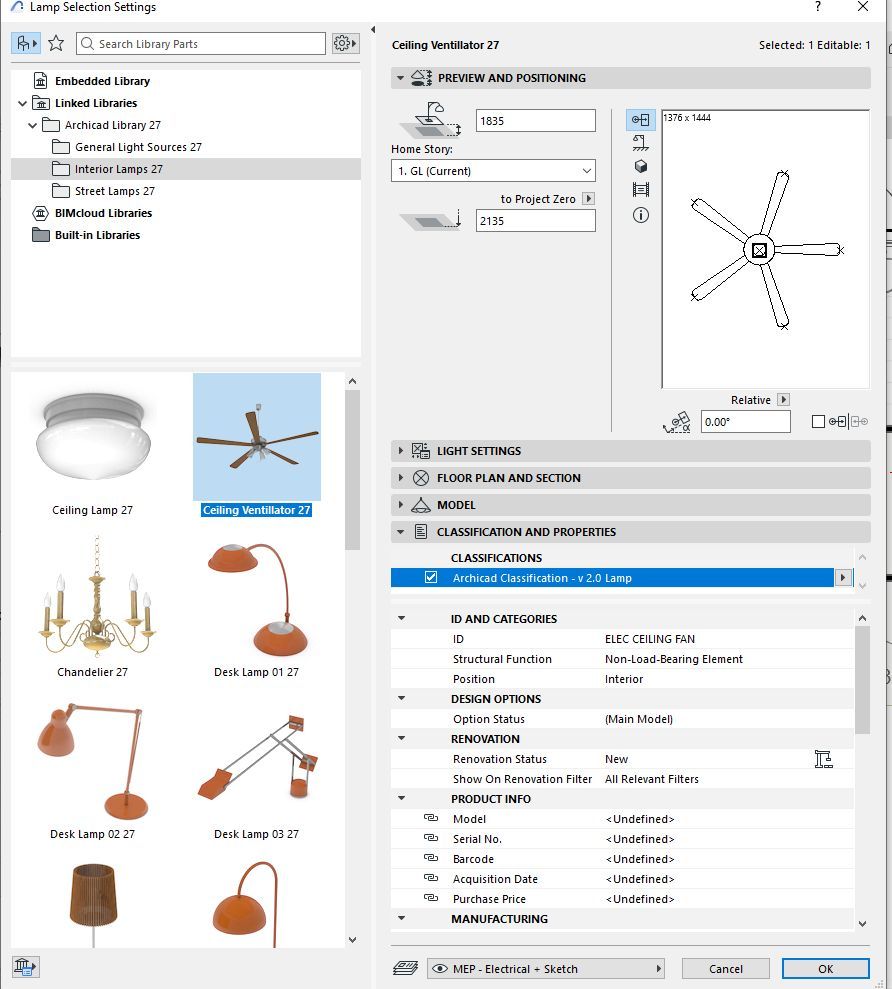
Task: Collapse Archicad Library 27 node
Action: 33,125
